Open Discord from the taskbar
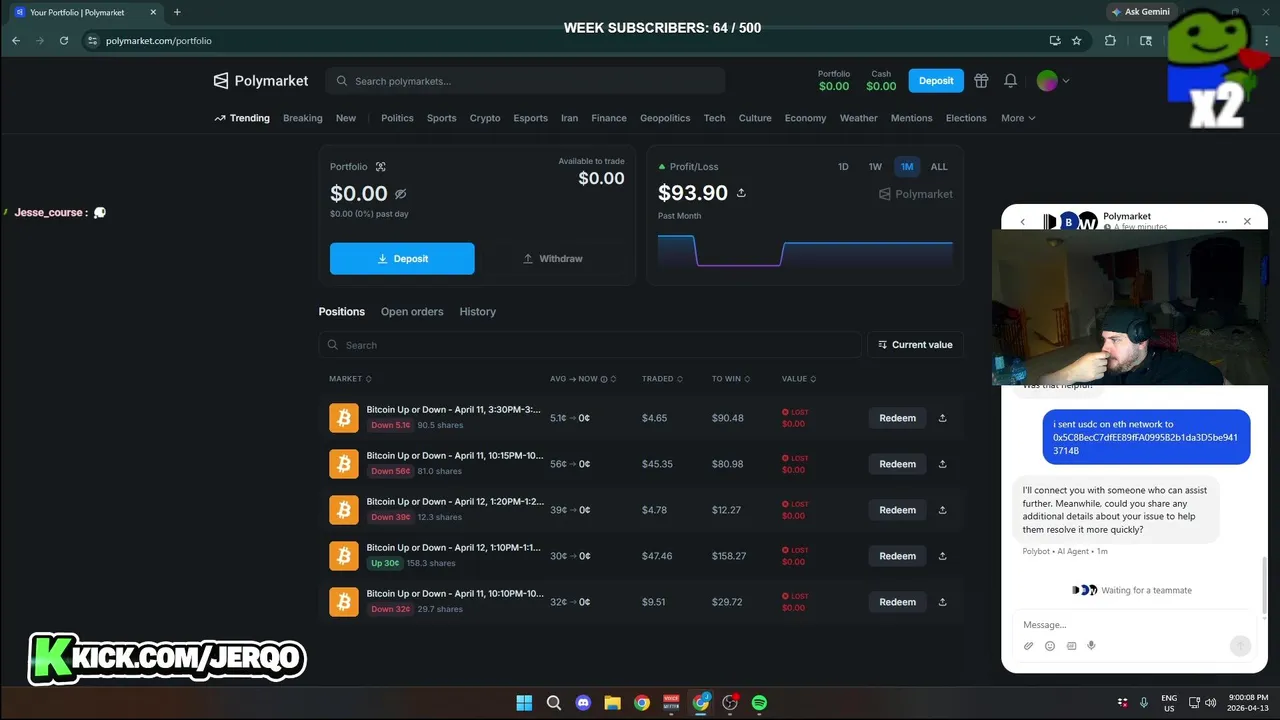1280x720 pixels. click(583, 703)
